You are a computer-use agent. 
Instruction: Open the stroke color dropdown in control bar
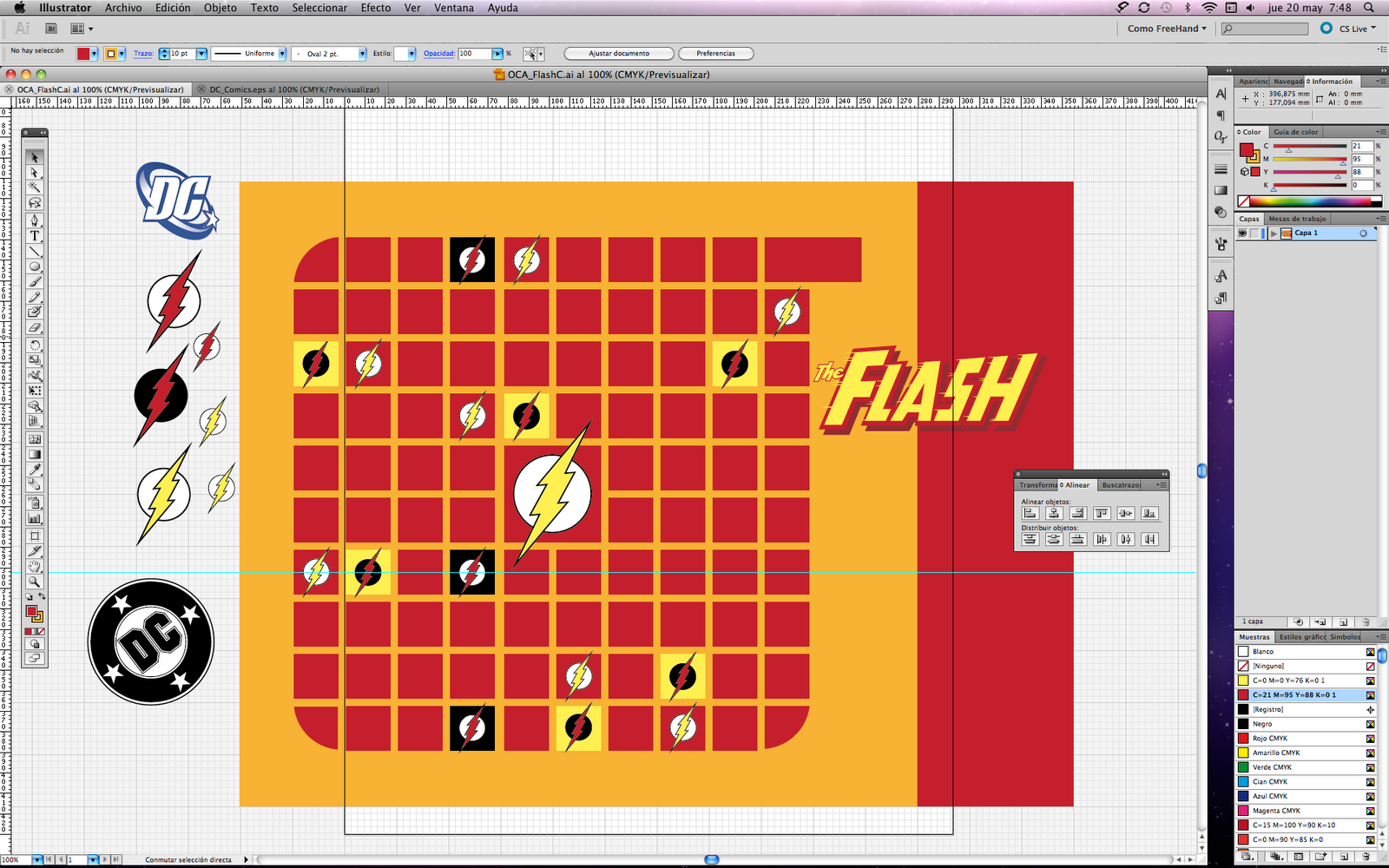click(122, 54)
